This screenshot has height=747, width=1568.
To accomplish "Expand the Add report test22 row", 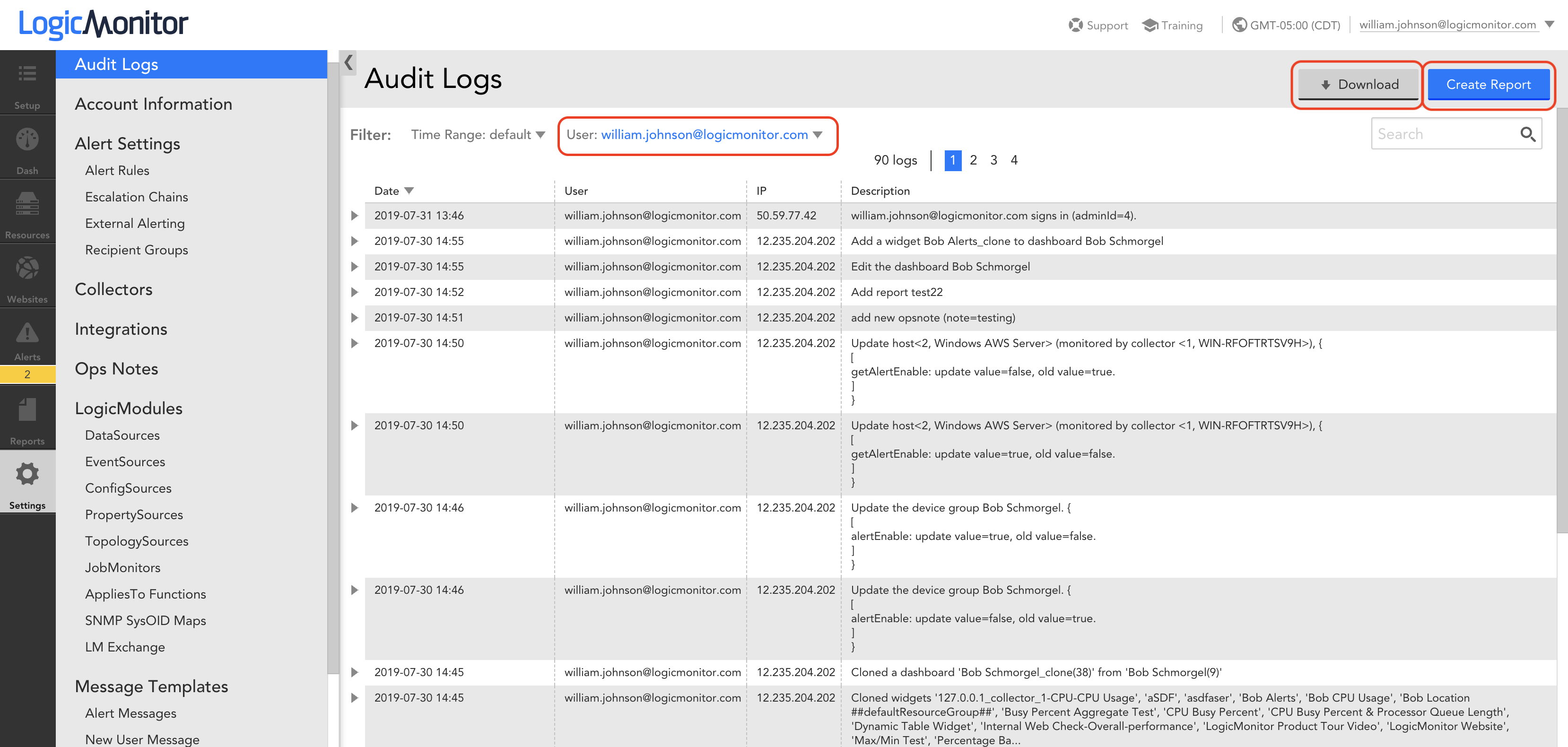I will coord(354,292).
